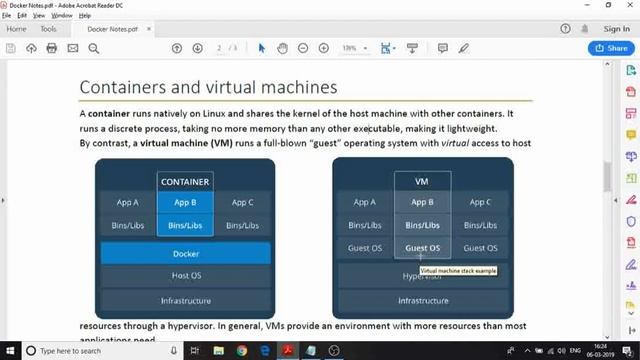640x360 pixels.
Task: Click the page number input field
Action: tap(219, 49)
